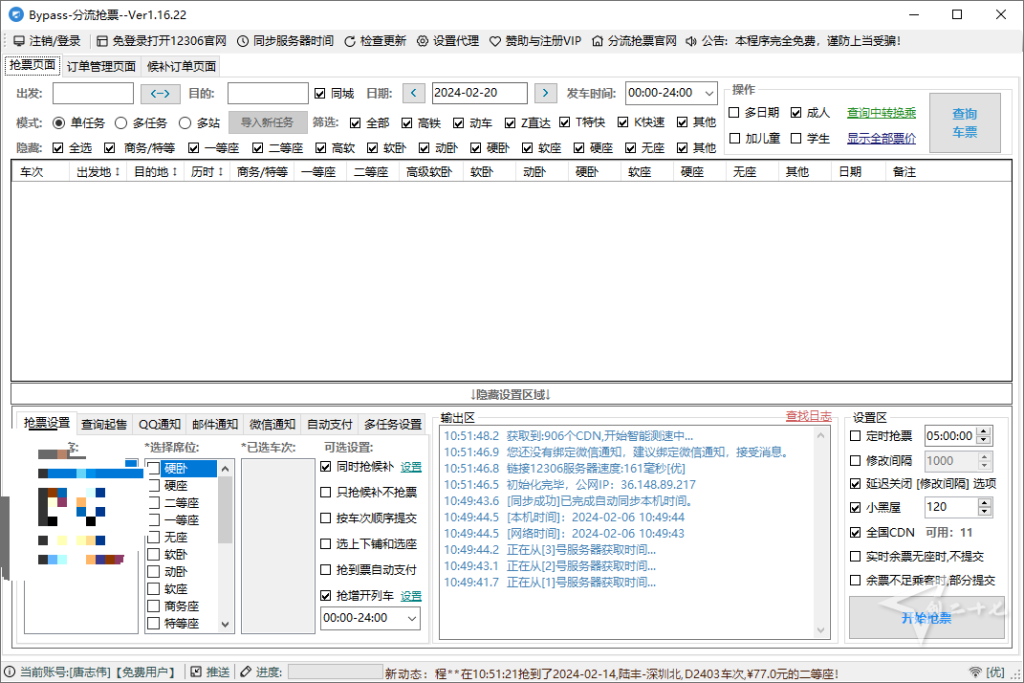Select 多站 mode radio button

(185, 123)
